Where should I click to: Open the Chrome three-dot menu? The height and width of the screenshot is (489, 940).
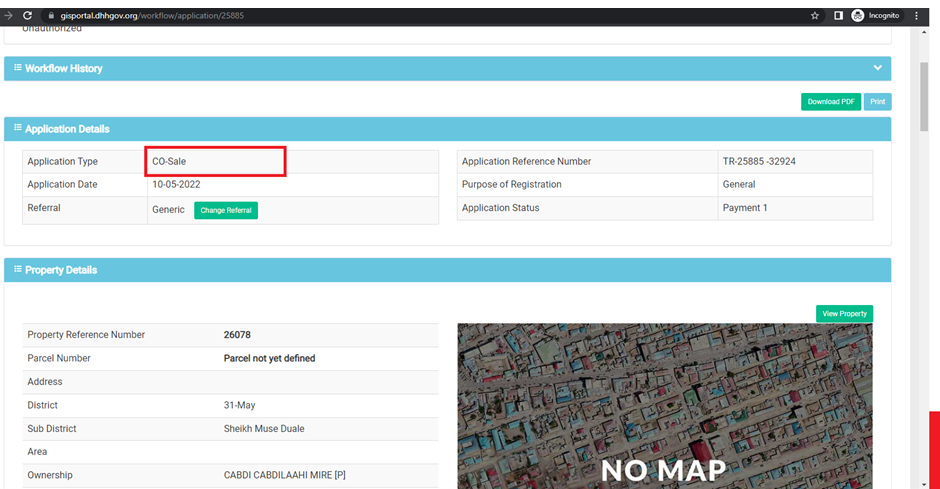[x=917, y=16]
